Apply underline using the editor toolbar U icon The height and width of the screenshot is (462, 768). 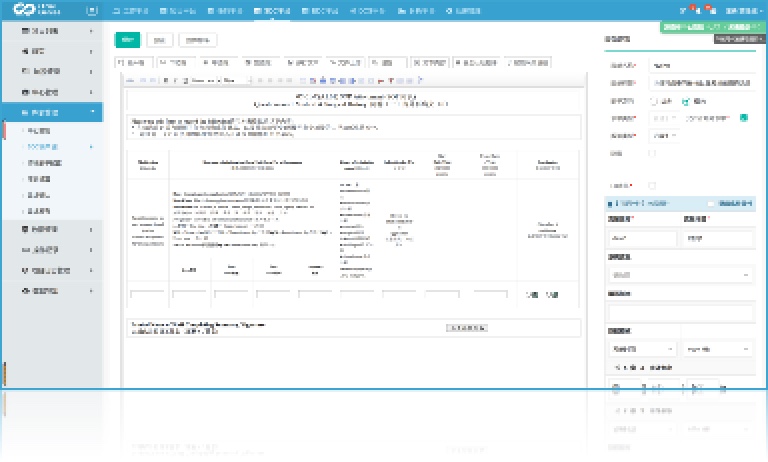tap(185, 80)
